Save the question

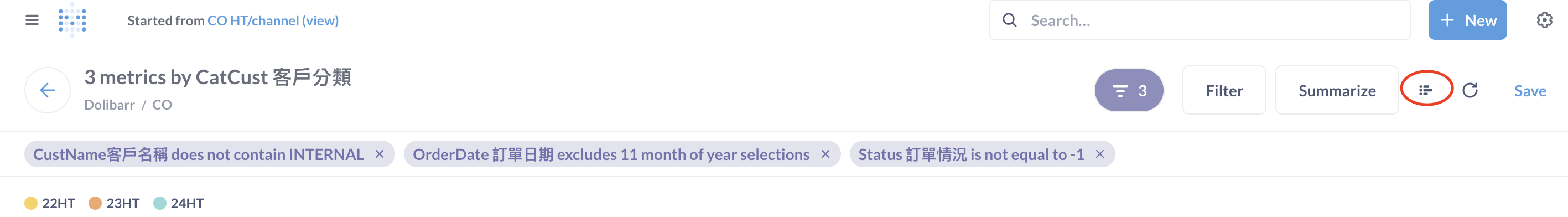(x=1530, y=91)
